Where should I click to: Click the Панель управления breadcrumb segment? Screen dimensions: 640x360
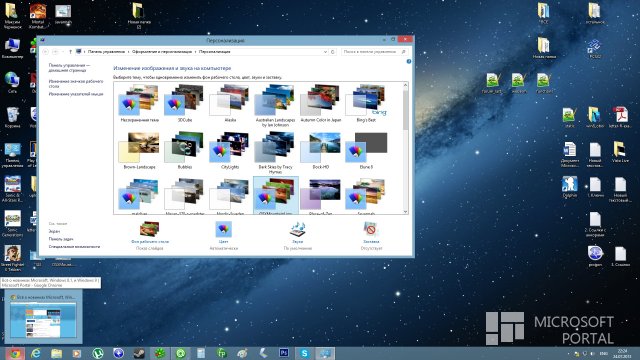[106, 52]
